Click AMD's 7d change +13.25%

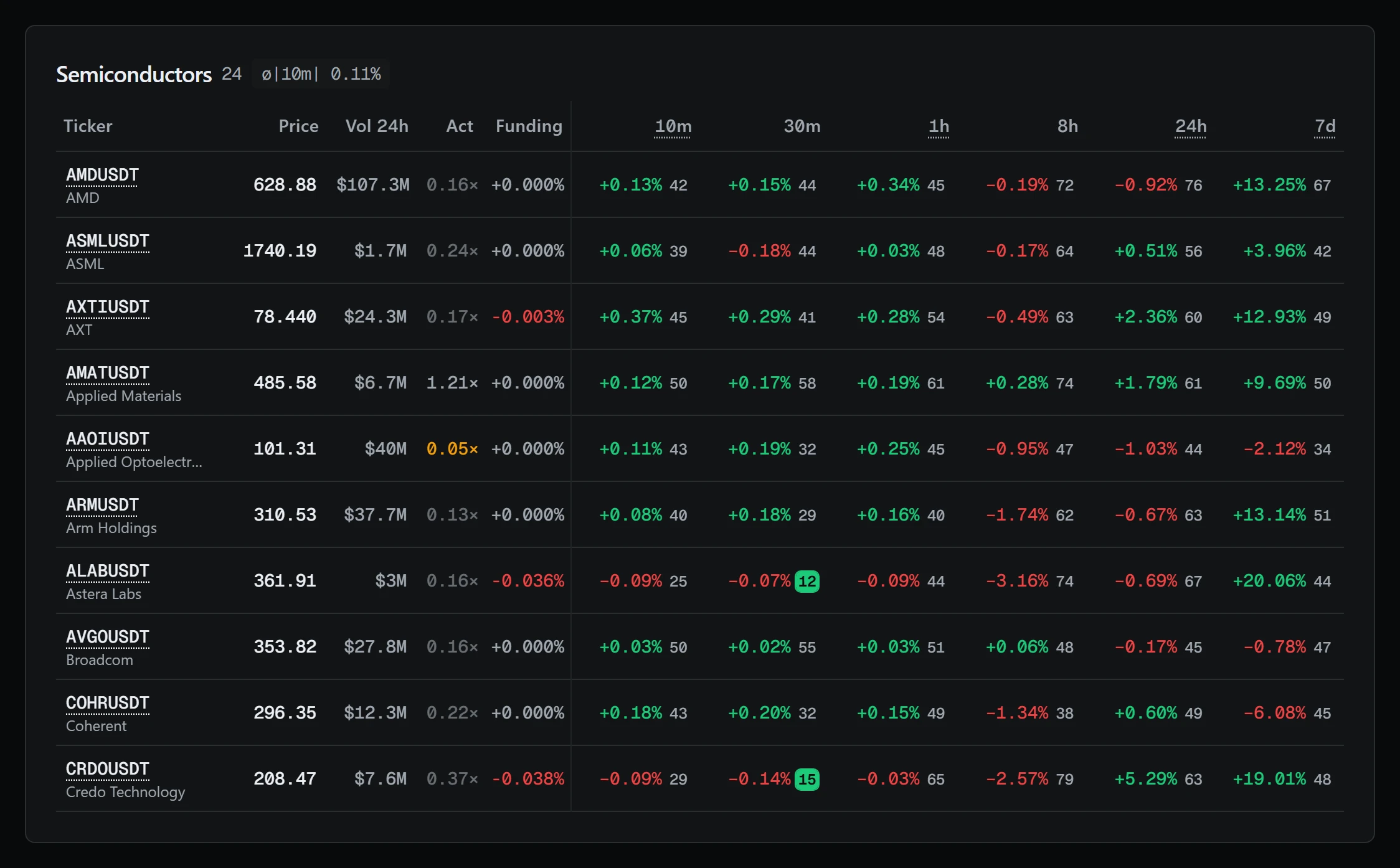tap(1269, 185)
